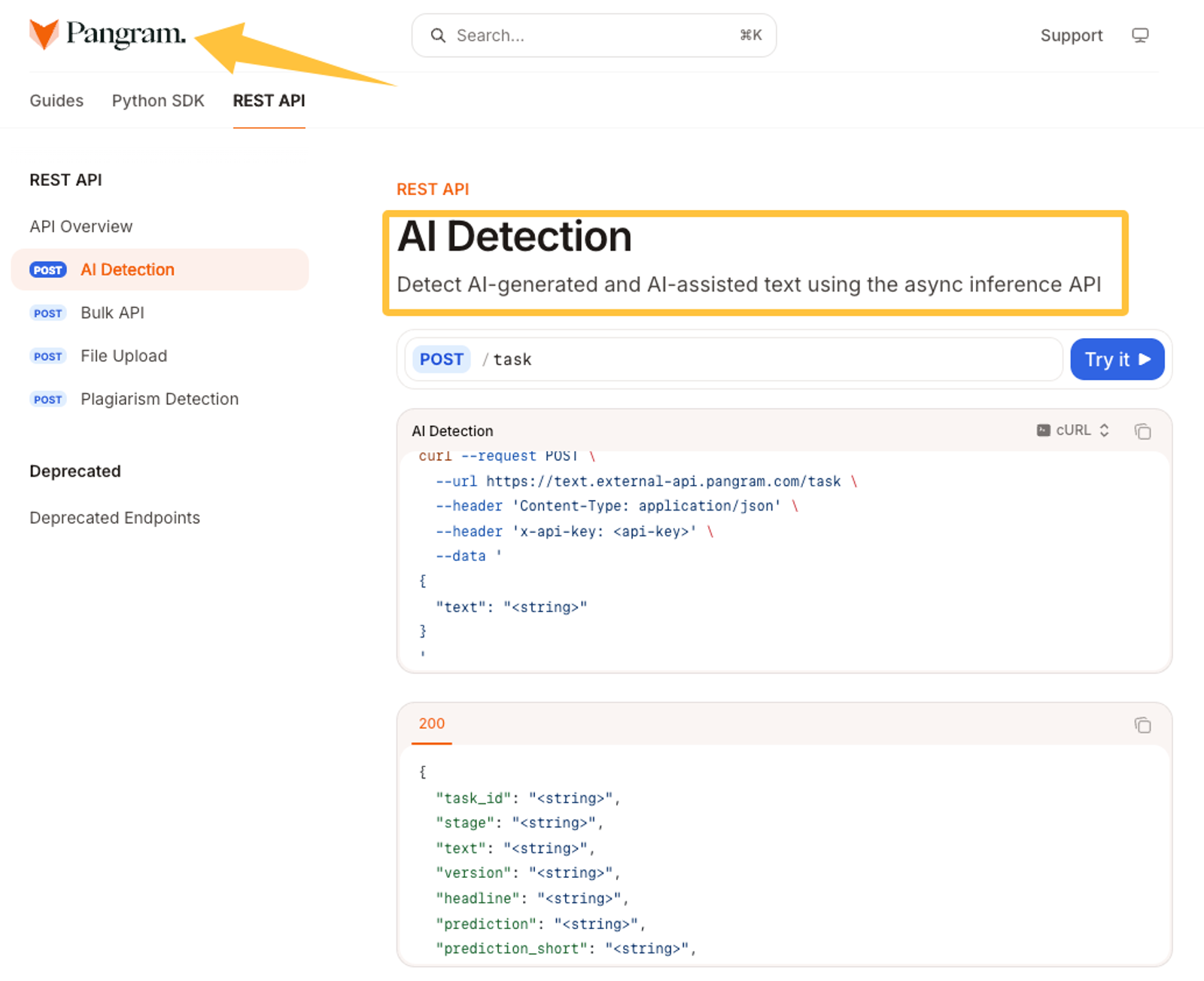Click the "text": "<string>" request line

pos(511,607)
